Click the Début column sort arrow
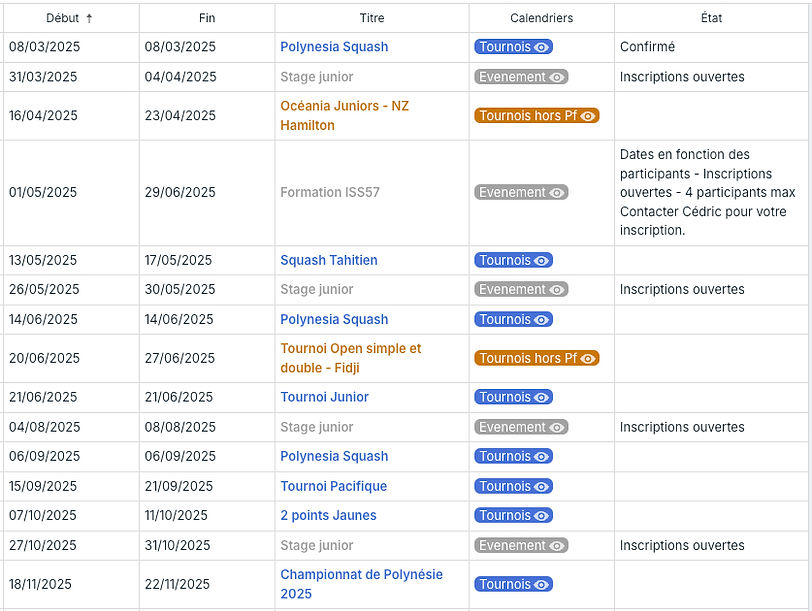 click(89, 19)
